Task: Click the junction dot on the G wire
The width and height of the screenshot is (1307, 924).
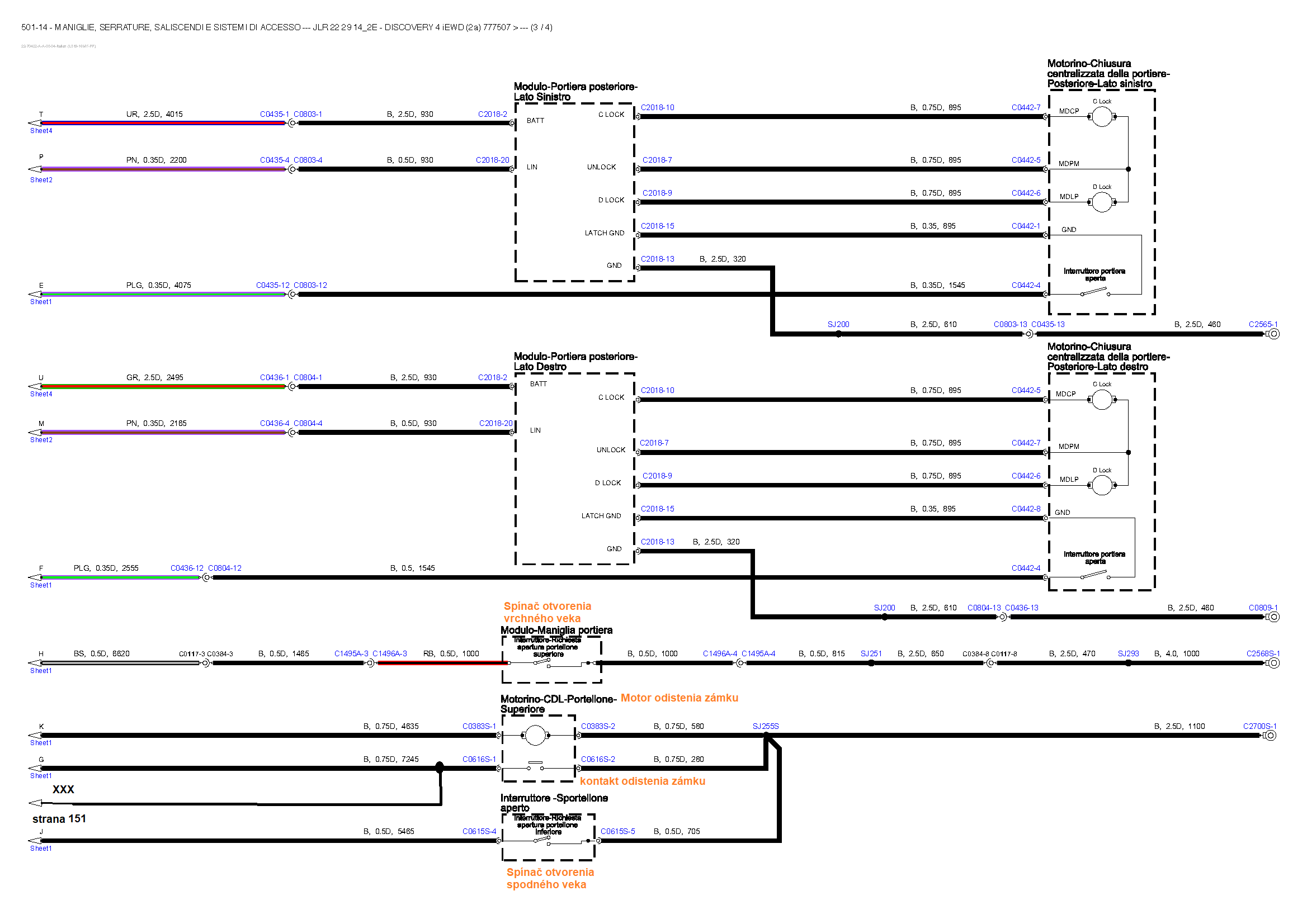Action: coord(440,768)
